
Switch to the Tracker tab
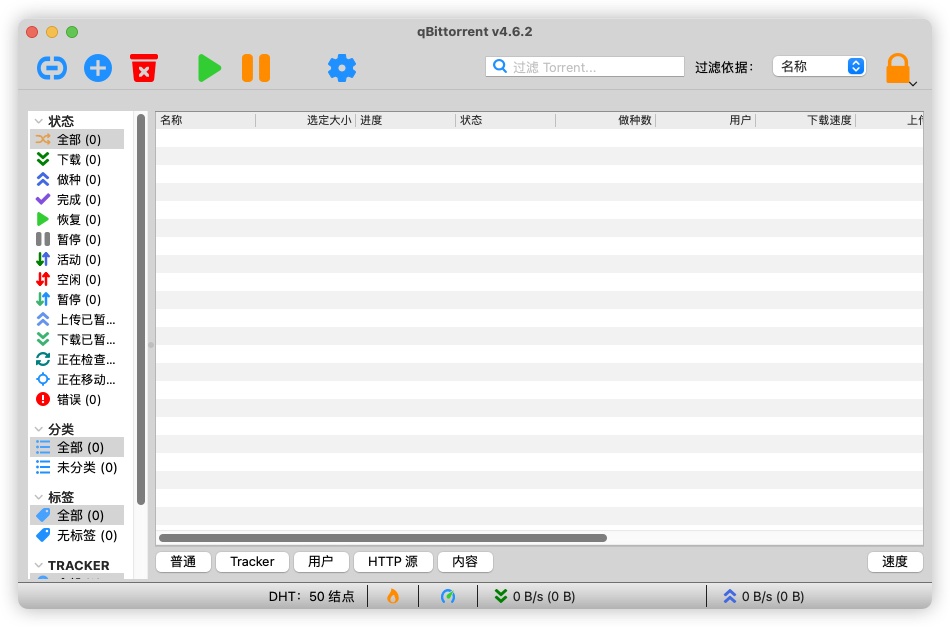coord(252,562)
